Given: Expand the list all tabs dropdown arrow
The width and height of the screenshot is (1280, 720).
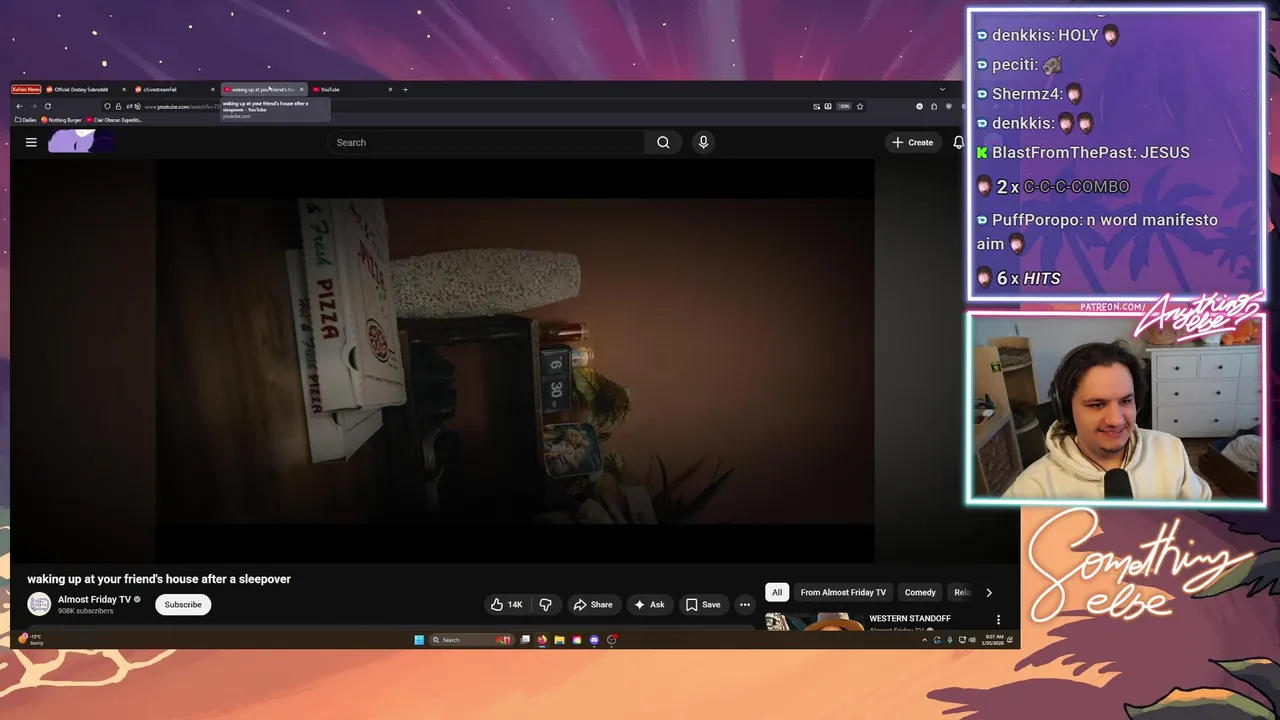Looking at the screenshot, I should 942,89.
